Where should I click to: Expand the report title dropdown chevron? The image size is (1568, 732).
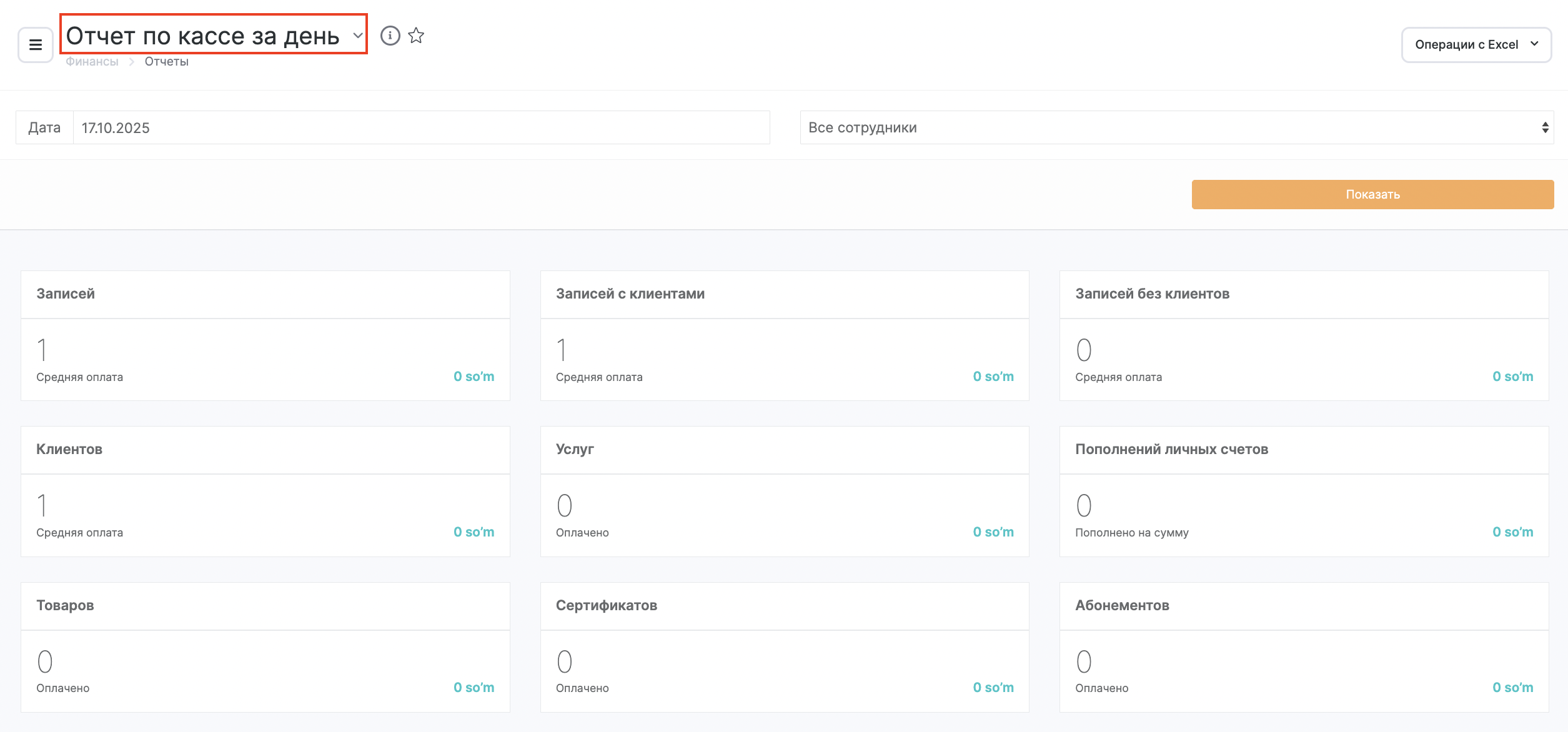pos(358,35)
